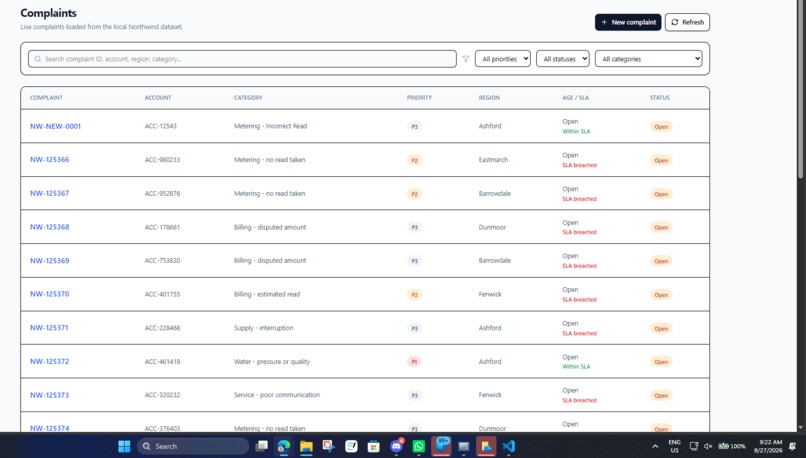Refresh the complaints list

687,22
